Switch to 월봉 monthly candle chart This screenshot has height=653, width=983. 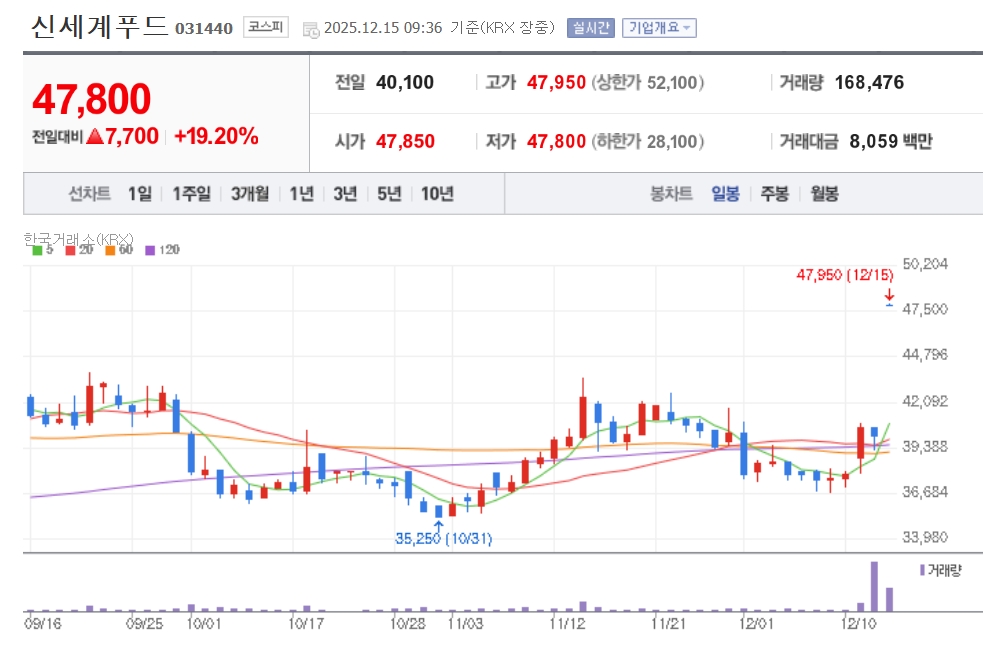point(824,194)
